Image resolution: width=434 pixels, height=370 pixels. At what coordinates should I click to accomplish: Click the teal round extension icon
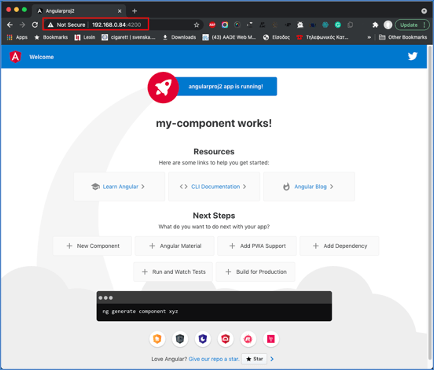pos(325,25)
